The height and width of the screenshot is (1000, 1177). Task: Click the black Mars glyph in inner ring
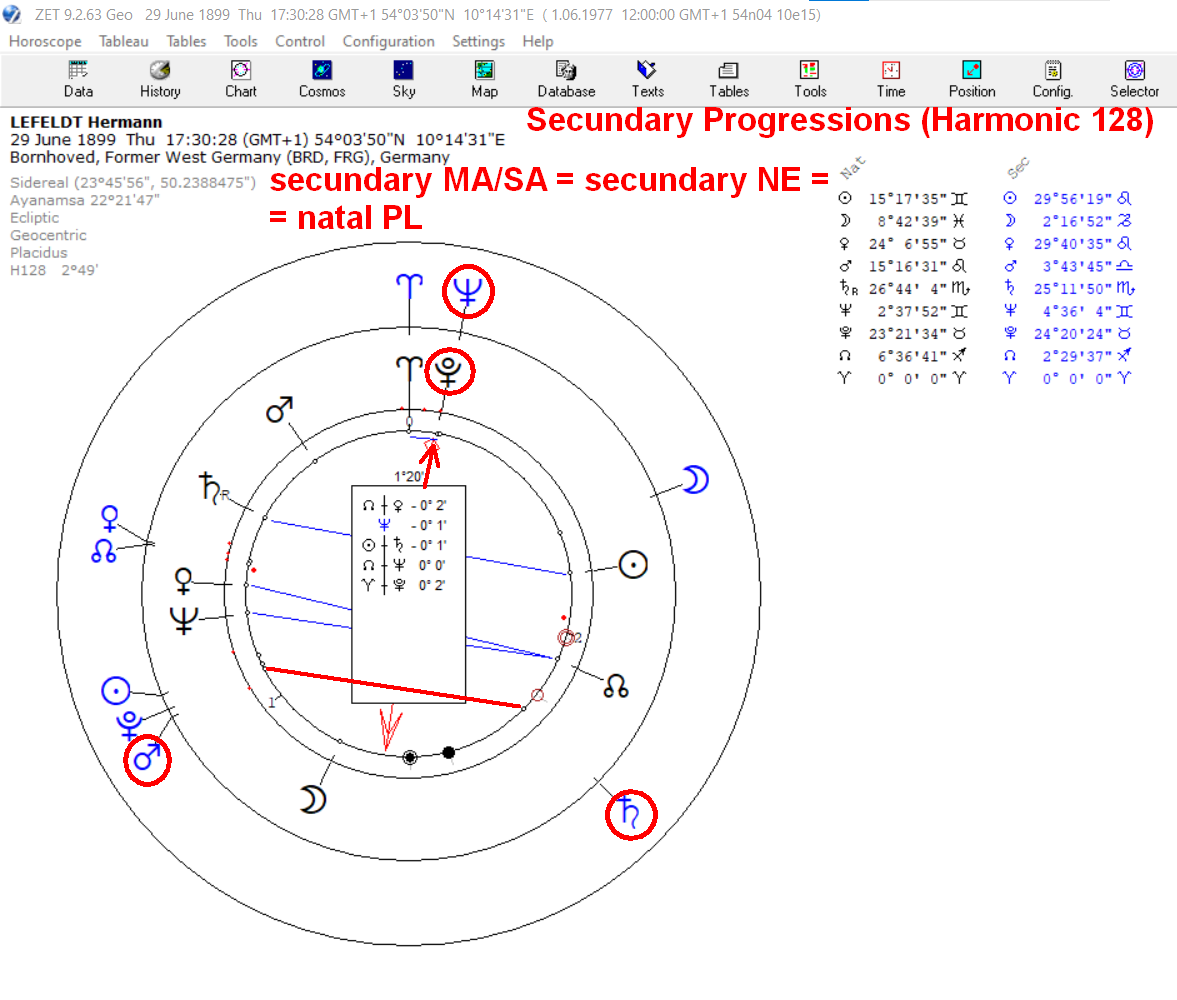(x=279, y=409)
